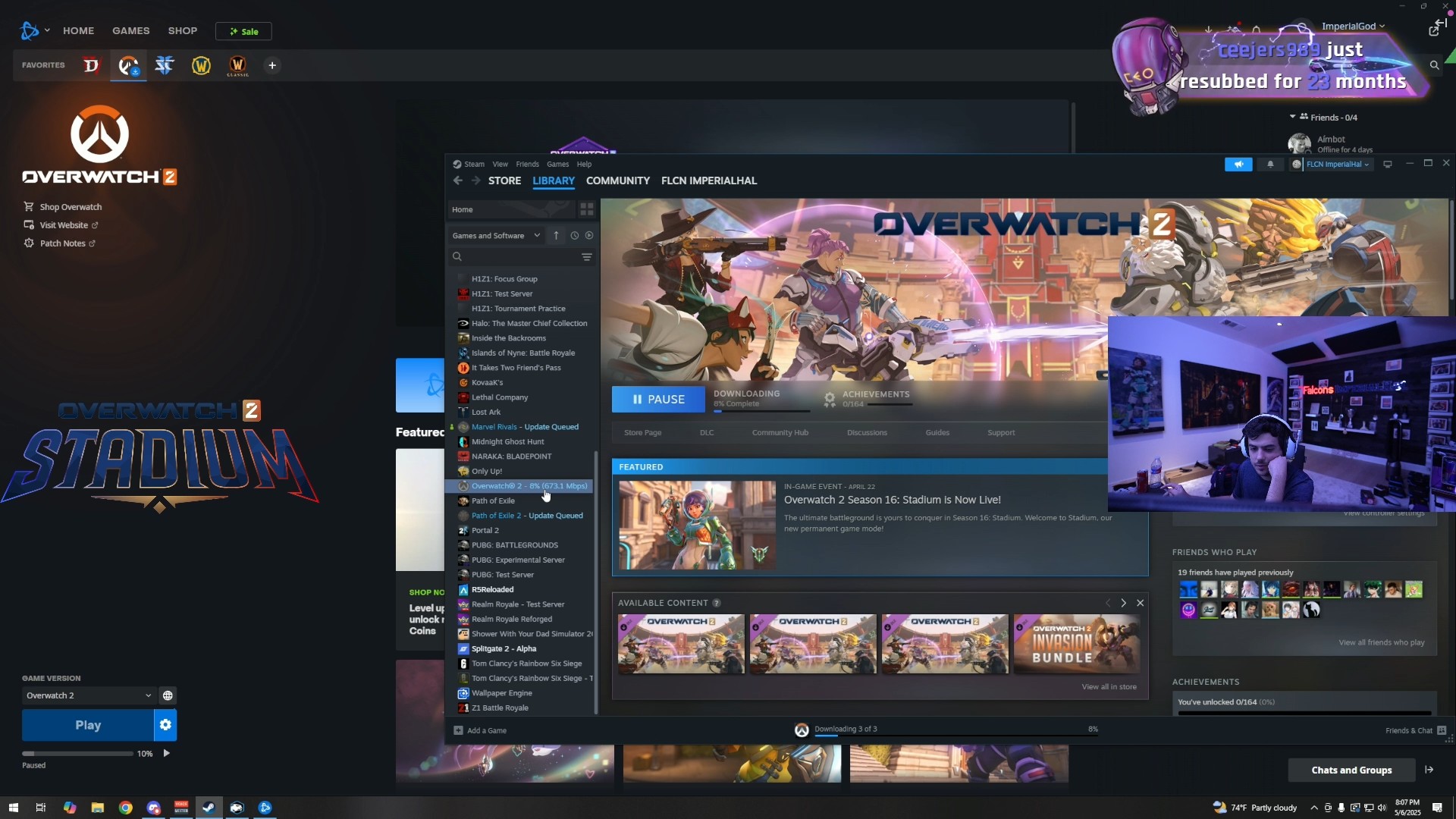Open WoW Classic in Battle.net favorites
Screen dimensions: 1456x819
(x=237, y=65)
